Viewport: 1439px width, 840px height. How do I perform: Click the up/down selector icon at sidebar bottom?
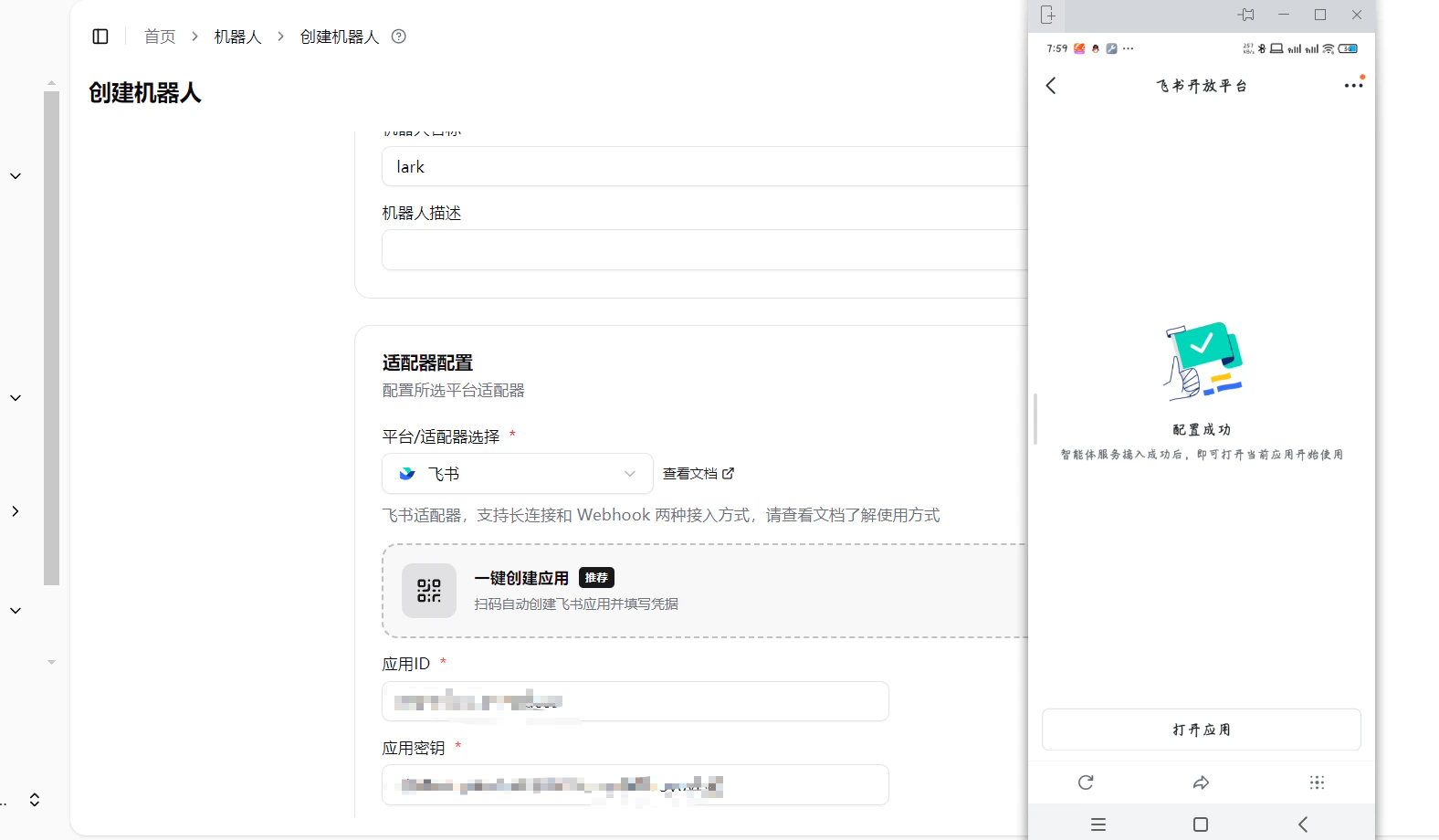tap(35, 800)
